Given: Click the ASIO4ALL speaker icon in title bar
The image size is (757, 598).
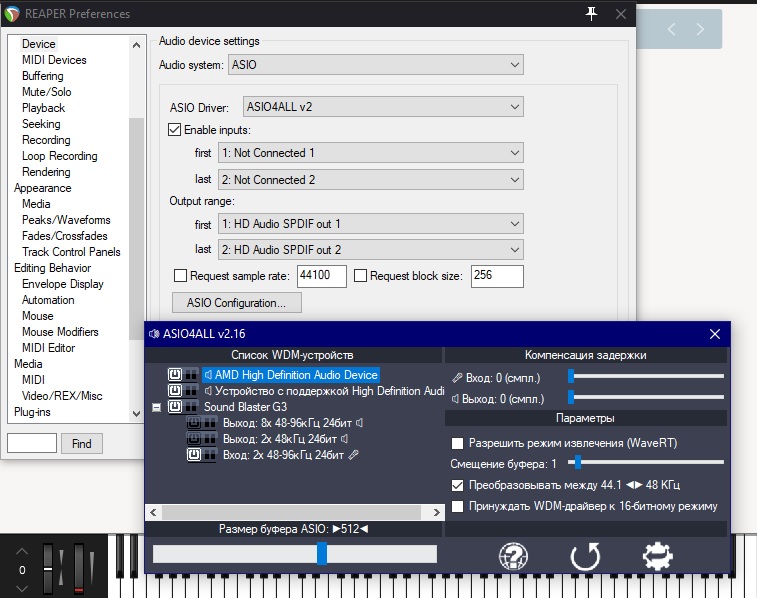Looking at the screenshot, I should [154, 334].
